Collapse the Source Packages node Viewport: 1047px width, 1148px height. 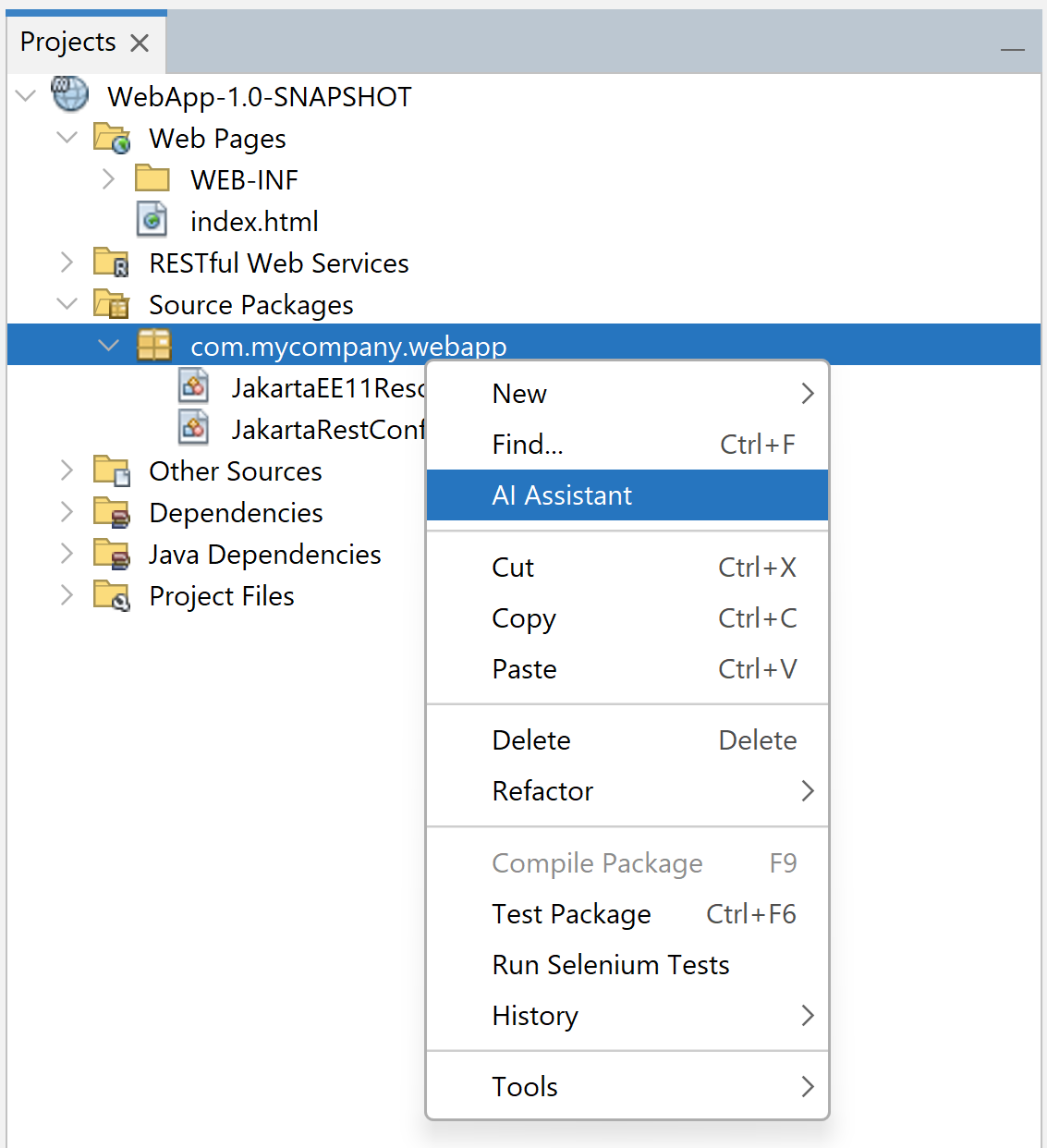tap(67, 303)
